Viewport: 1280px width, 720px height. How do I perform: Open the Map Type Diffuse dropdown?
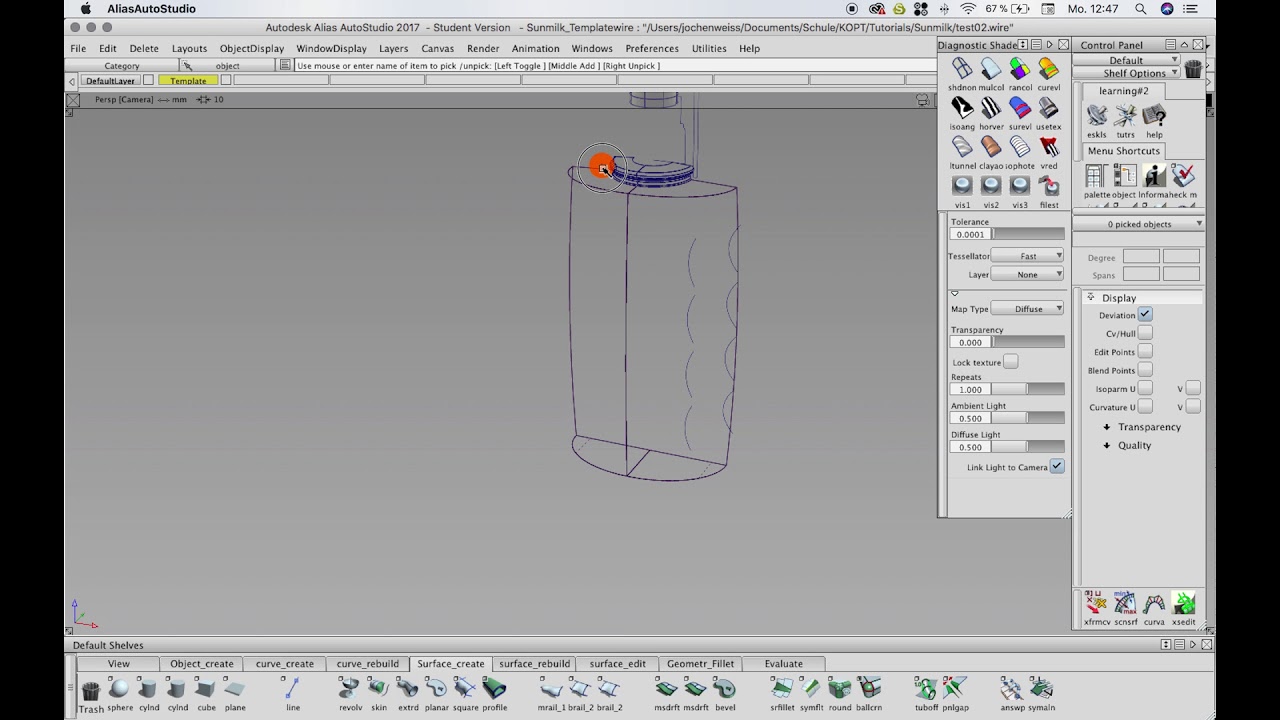click(1028, 309)
